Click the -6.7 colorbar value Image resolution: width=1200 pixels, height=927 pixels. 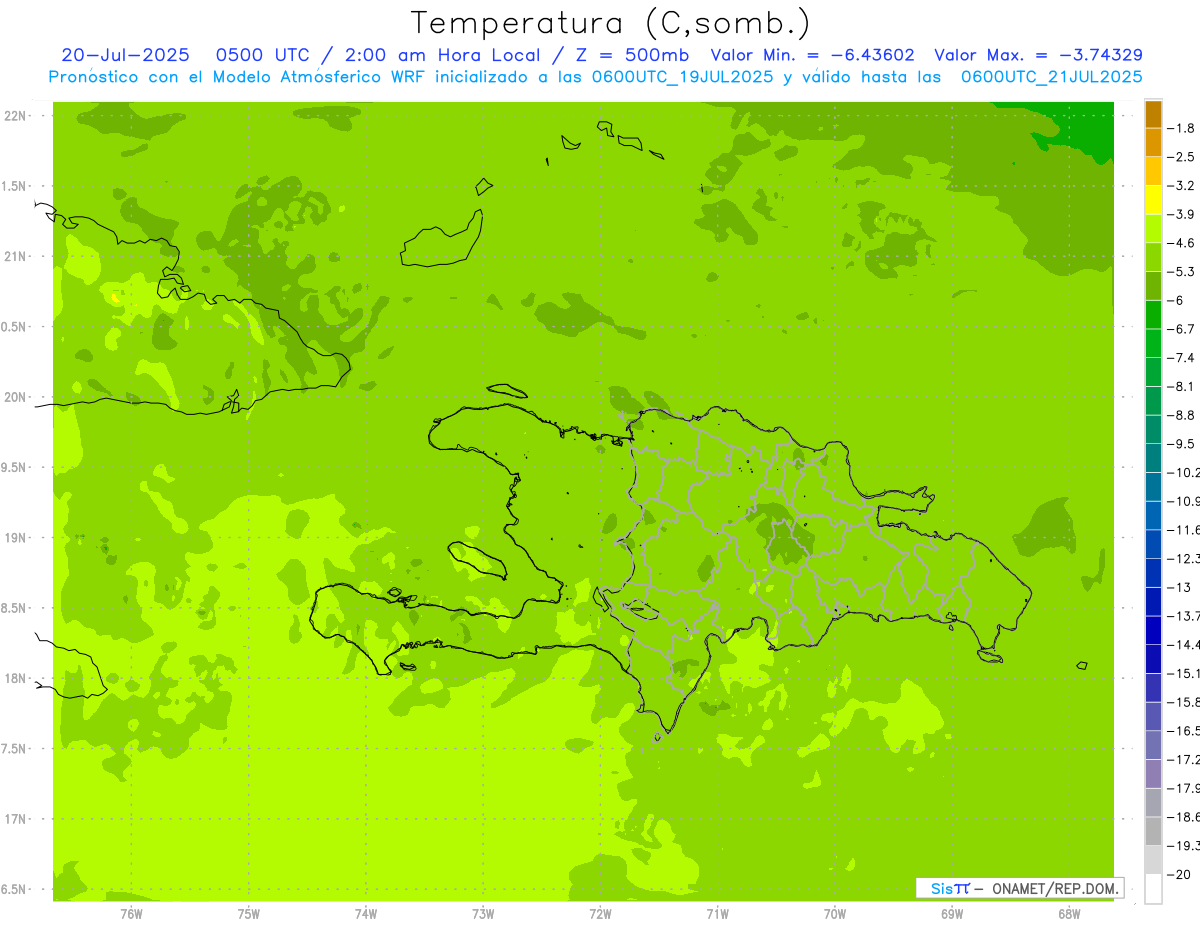pyautogui.click(x=1183, y=329)
